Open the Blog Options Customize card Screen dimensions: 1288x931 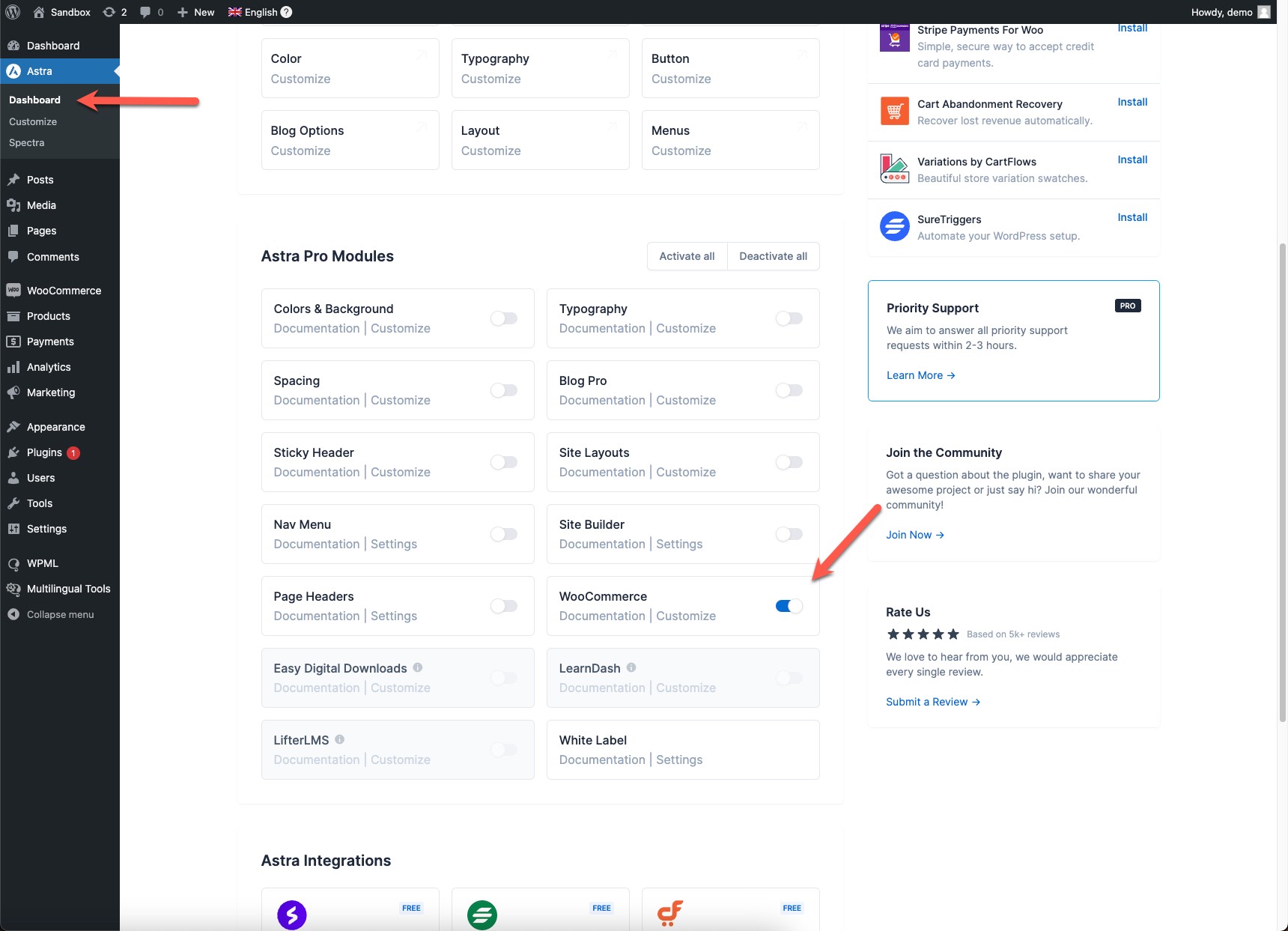pos(350,140)
